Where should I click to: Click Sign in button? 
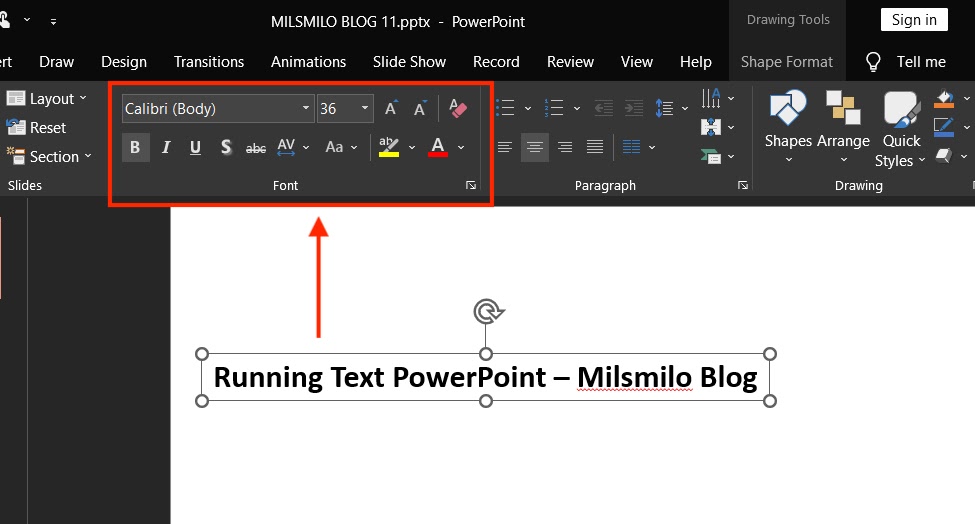(914, 20)
